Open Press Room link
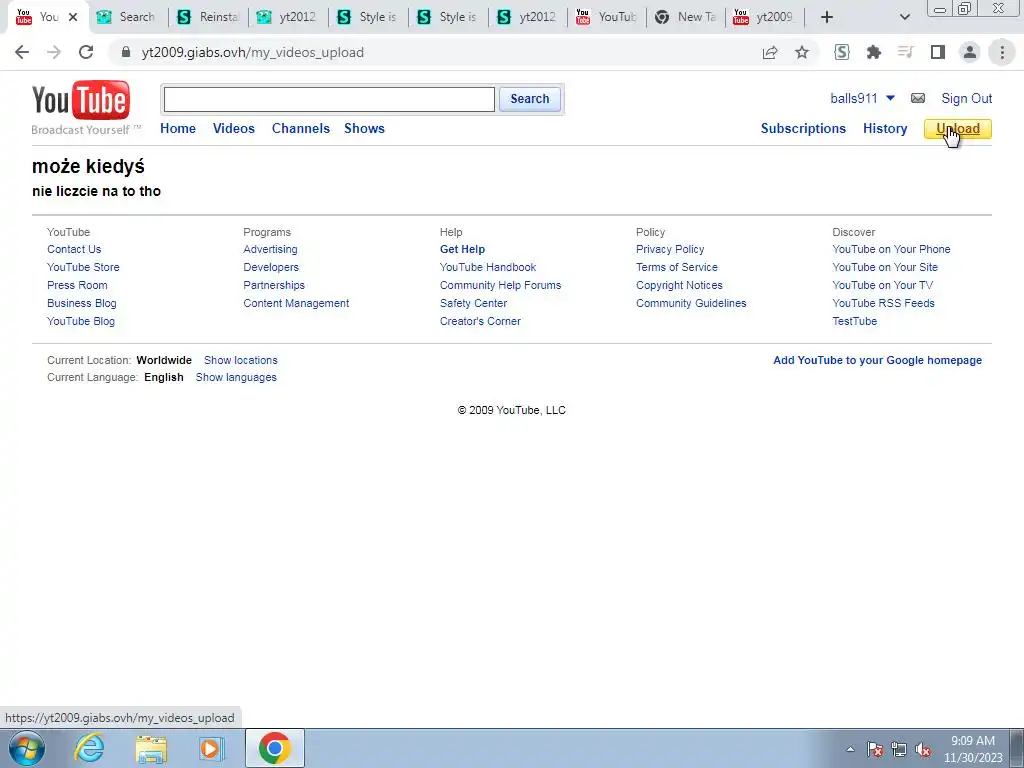Image resolution: width=1024 pixels, height=768 pixels. coord(77,285)
